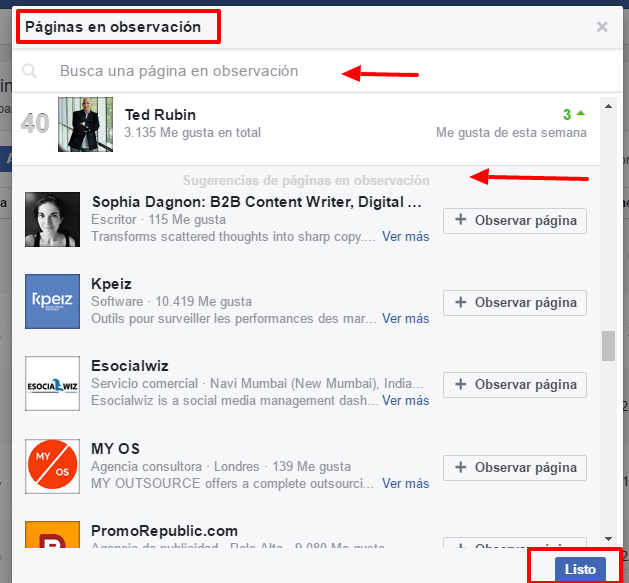
Task: Click the search magnifier icon
Action: tap(30, 71)
